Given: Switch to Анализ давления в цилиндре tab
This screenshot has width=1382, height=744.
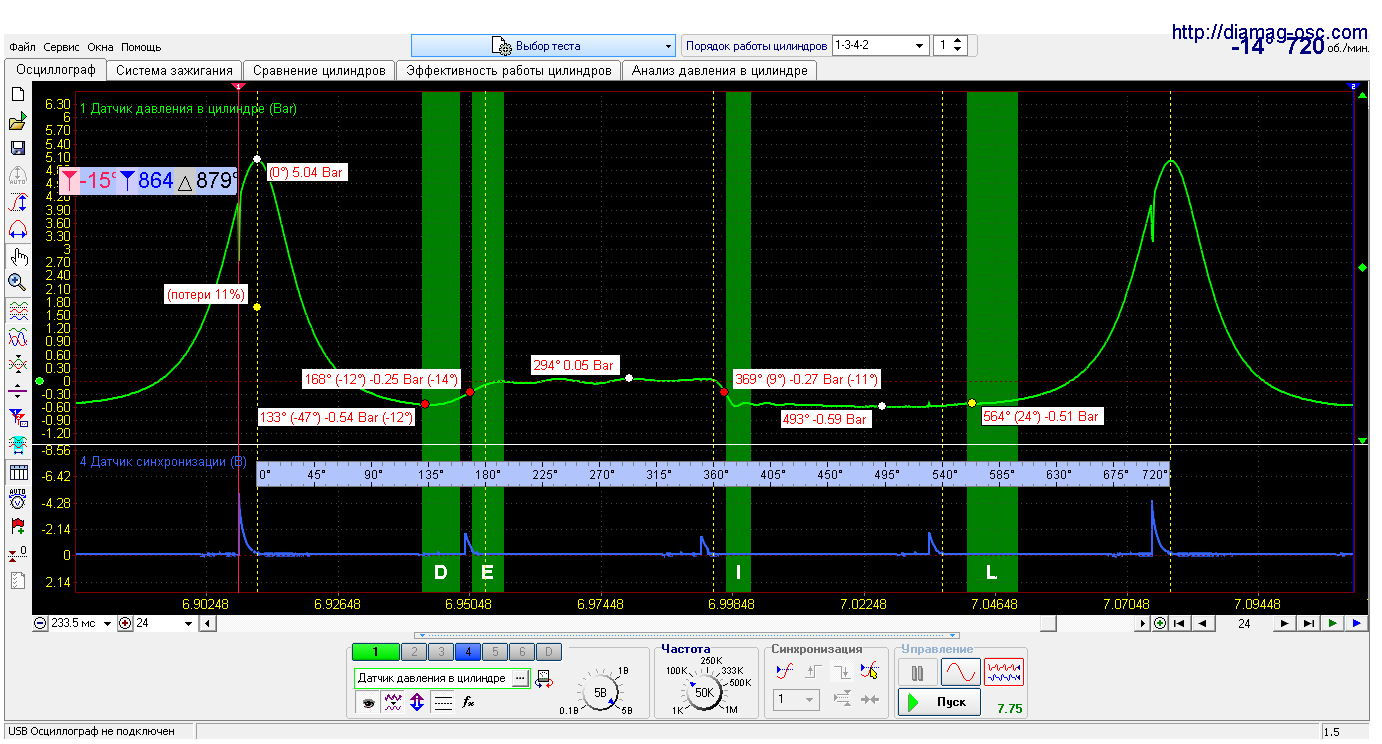Looking at the screenshot, I should 719,71.
